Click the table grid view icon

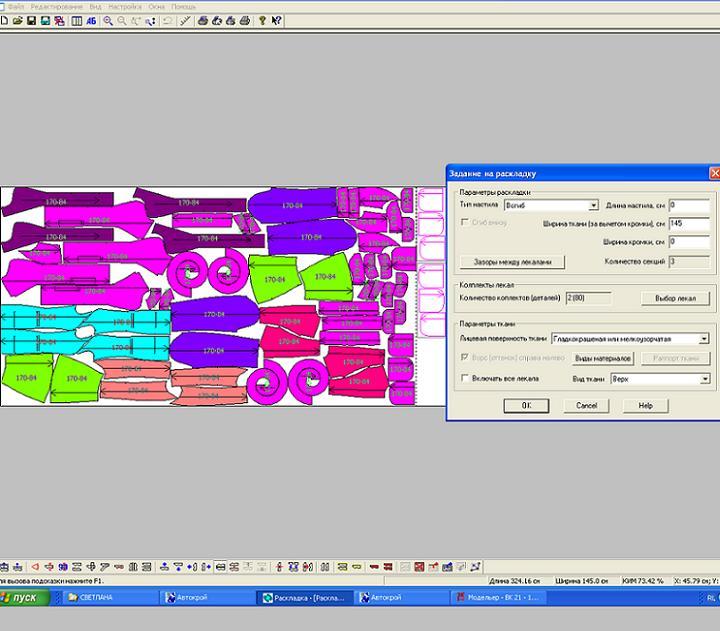[76, 20]
